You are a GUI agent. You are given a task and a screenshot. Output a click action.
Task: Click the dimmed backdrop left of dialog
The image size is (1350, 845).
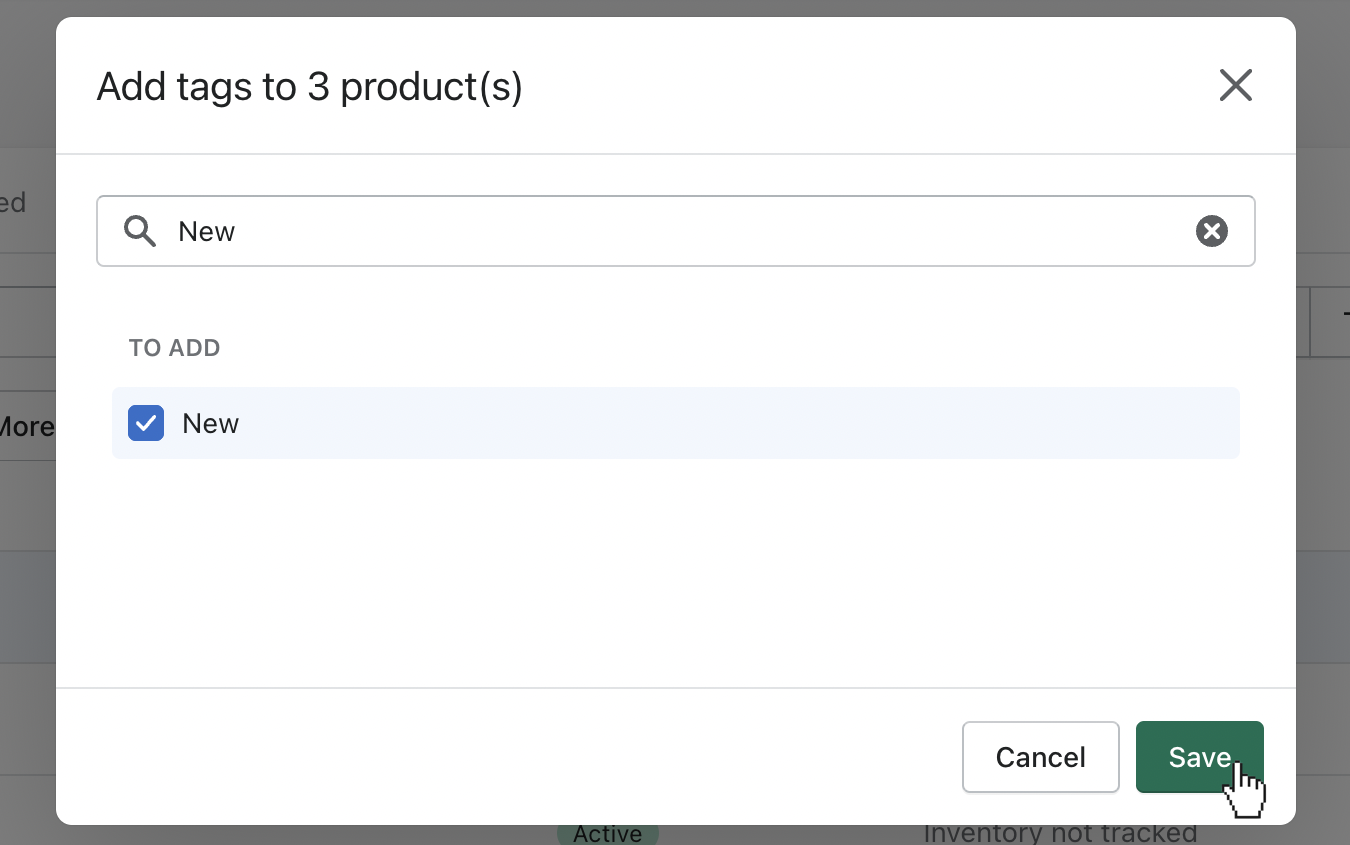[27, 600]
